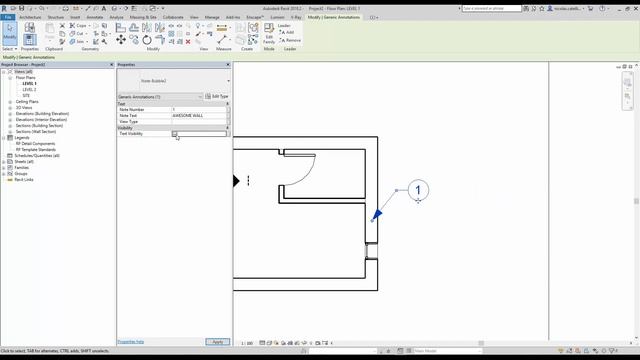This screenshot has height=360, width=640.
Task: Expand the Ceiling Plans node
Action: pyautogui.click(x=10, y=102)
